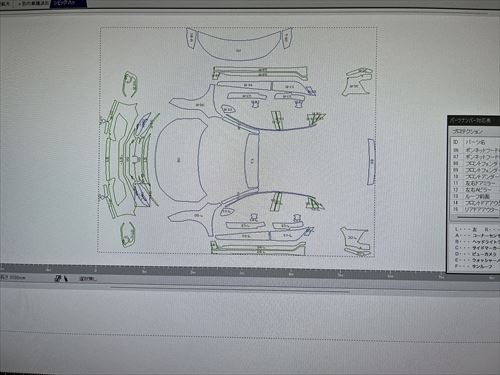Select the highlighted dark blue tab at top
Screen dimensions: 500x375
click(68, 3)
